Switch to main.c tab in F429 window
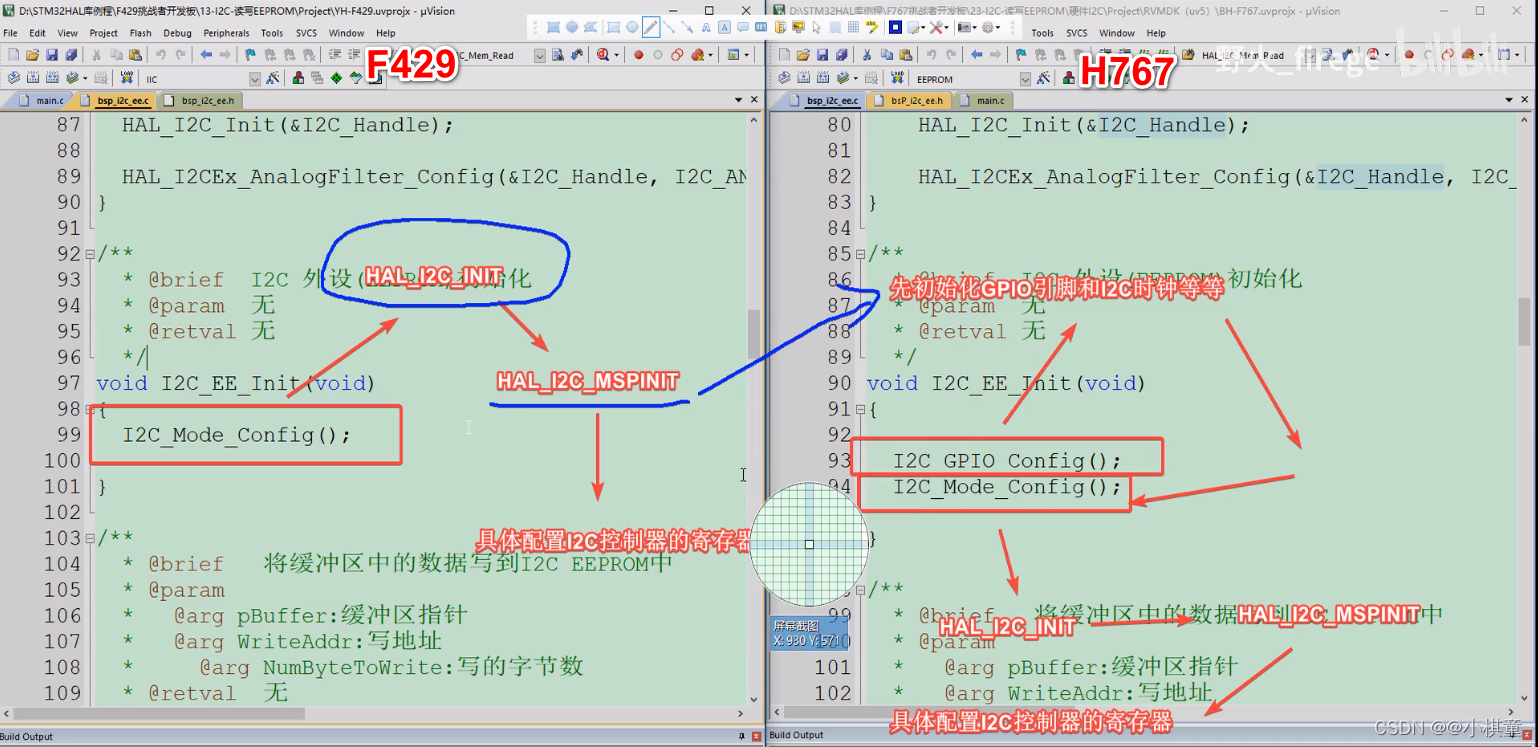Viewport: 1538px width, 747px height. (x=42, y=100)
